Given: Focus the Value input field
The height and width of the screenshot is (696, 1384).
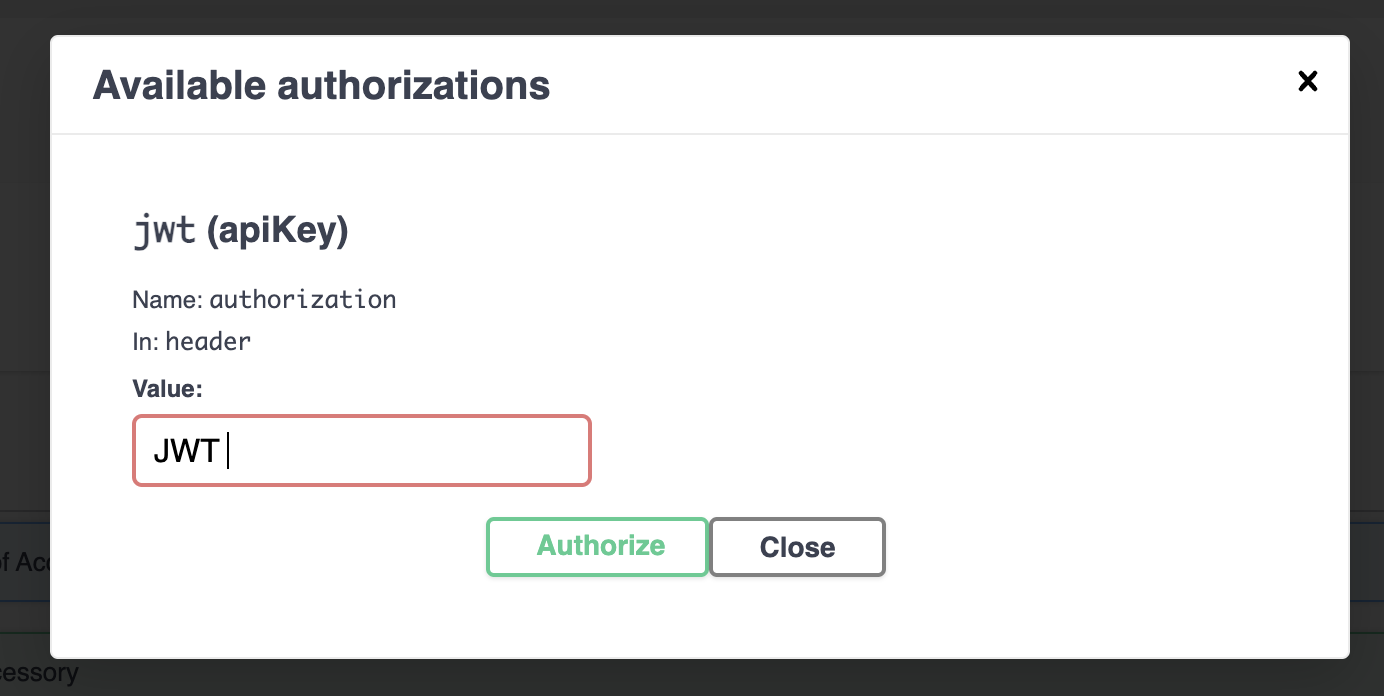Looking at the screenshot, I should 400,451.
